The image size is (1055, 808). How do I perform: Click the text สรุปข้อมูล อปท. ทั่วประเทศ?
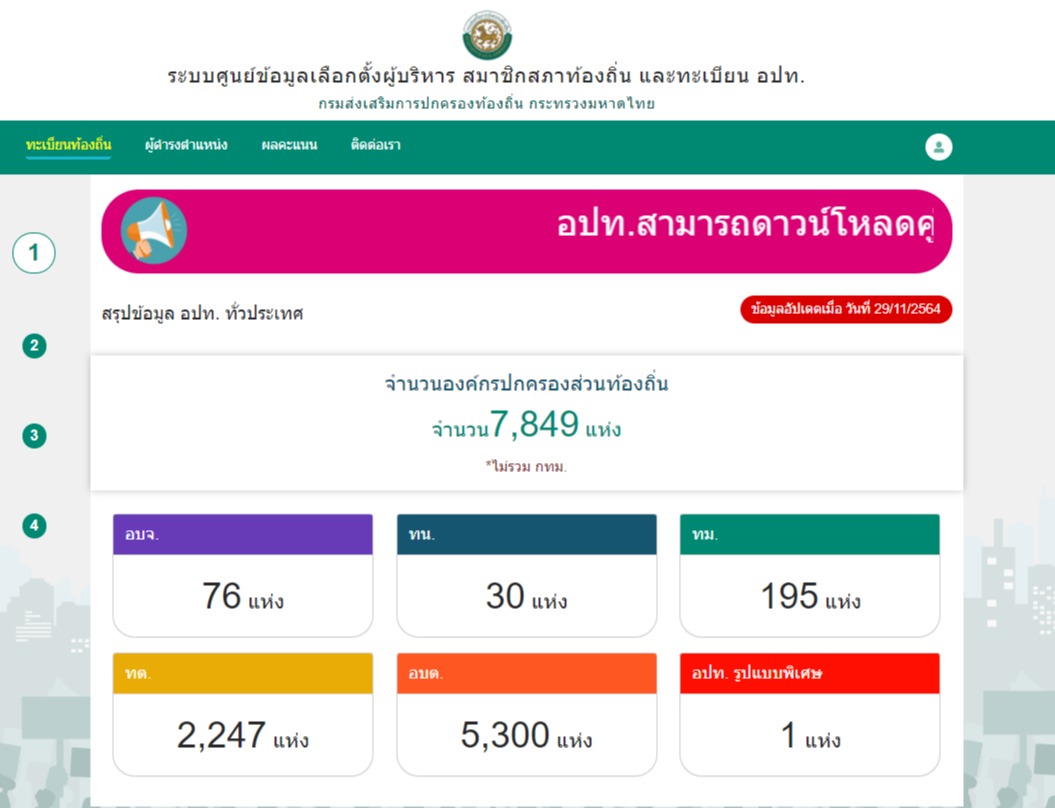click(x=203, y=314)
